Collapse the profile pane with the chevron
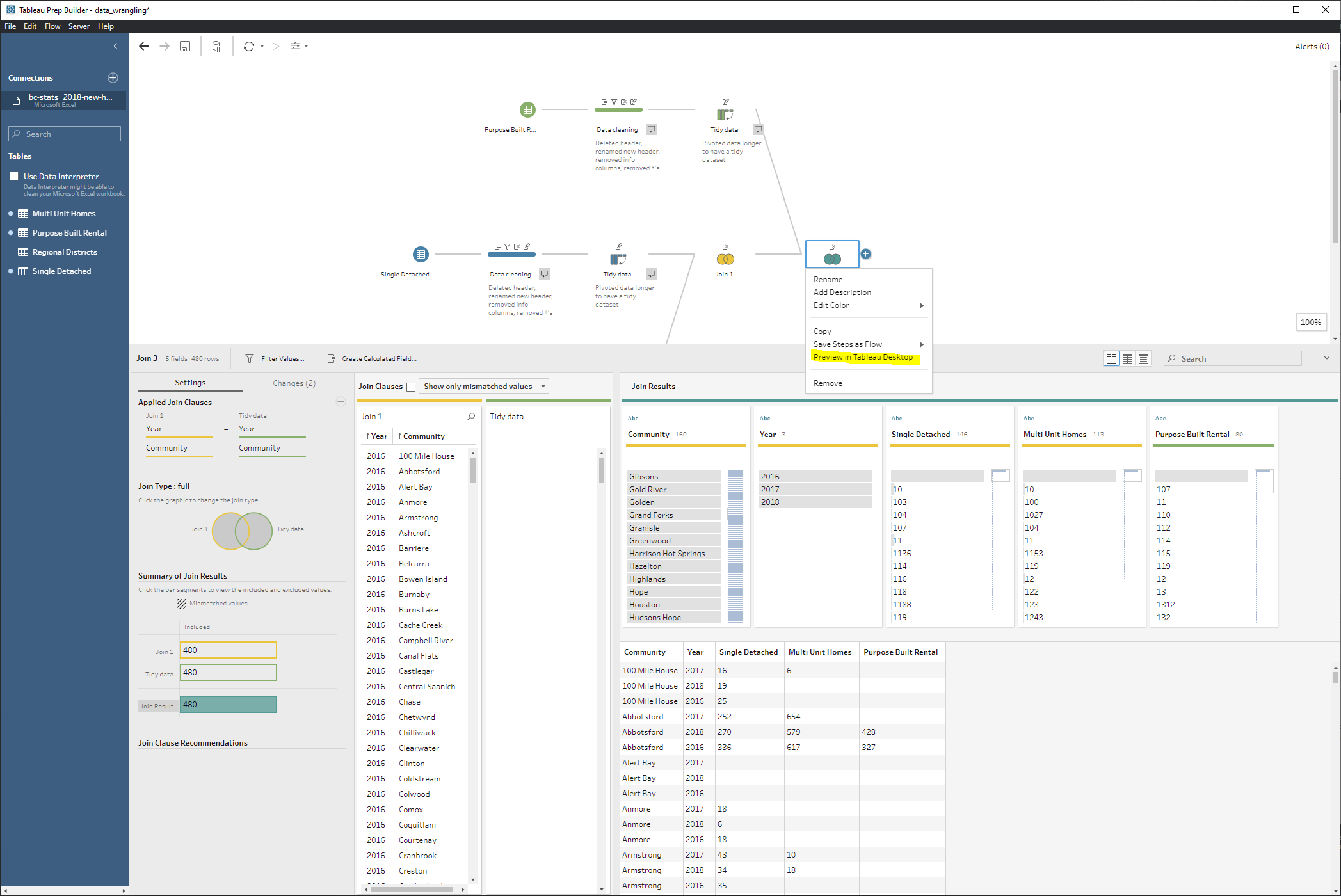This screenshot has width=1341, height=896. 1327,358
